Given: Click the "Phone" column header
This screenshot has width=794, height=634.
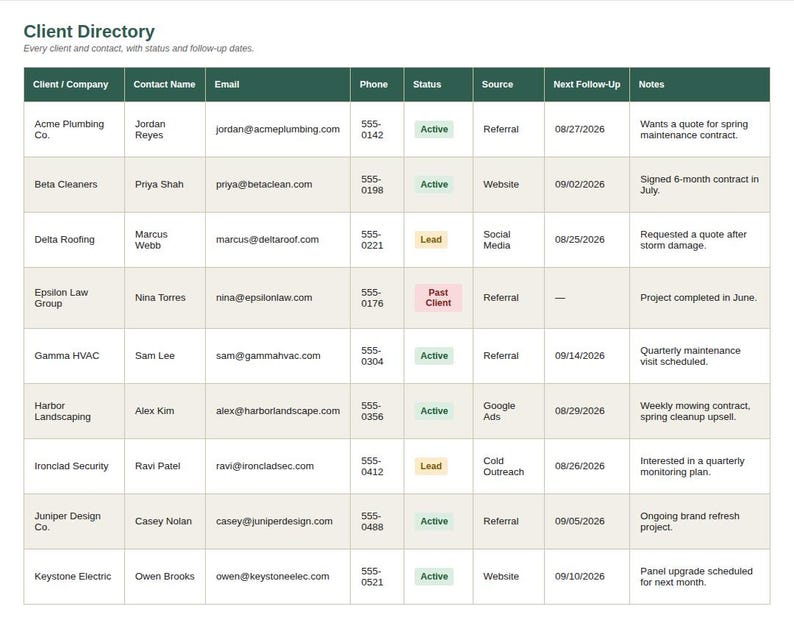Looking at the screenshot, I should pyautogui.click(x=377, y=85).
